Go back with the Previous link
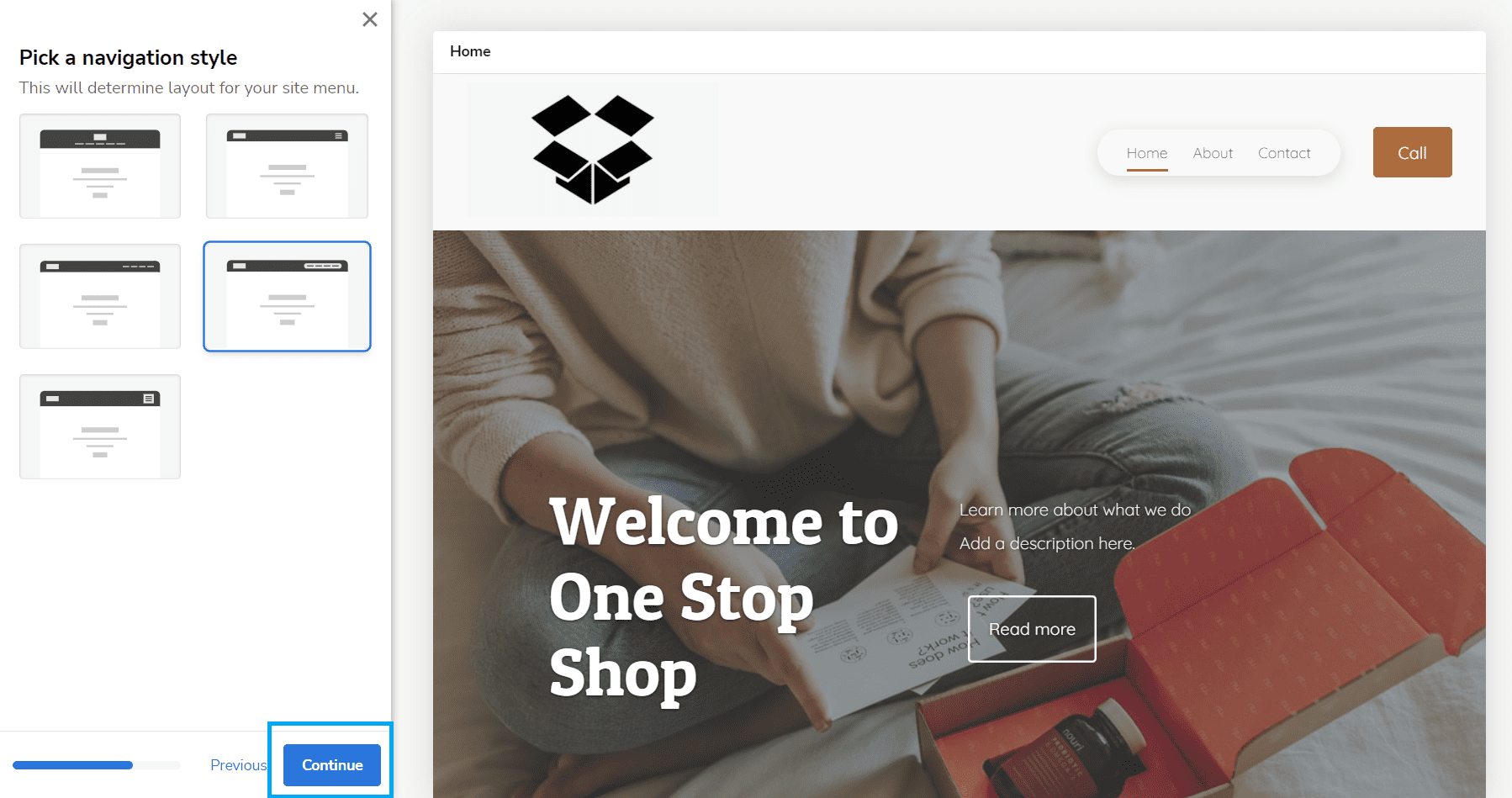The width and height of the screenshot is (1512, 798). point(238,765)
